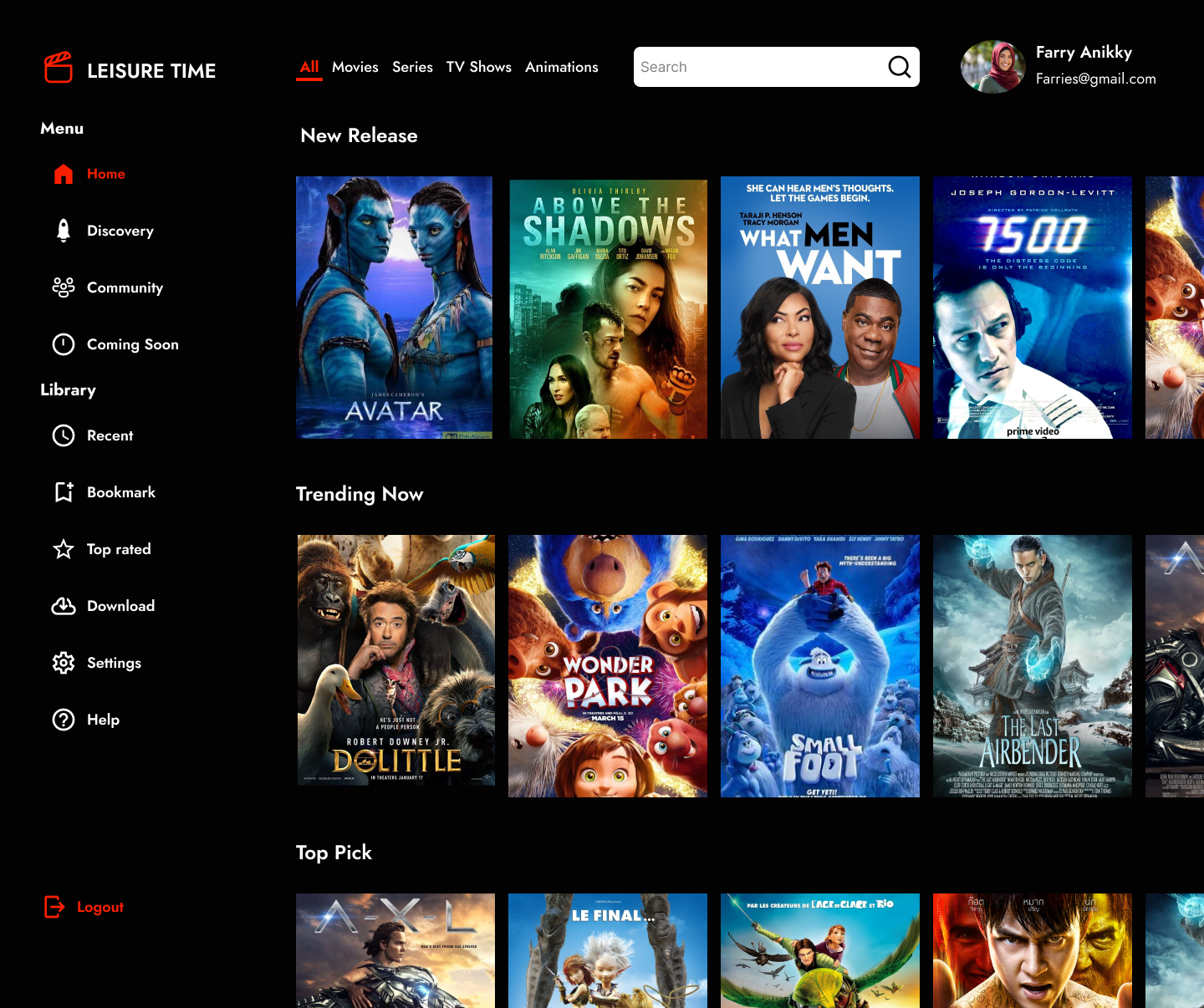This screenshot has height=1008, width=1204.
Task: Open the Settings label in sidebar
Action: (x=115, y=663)
